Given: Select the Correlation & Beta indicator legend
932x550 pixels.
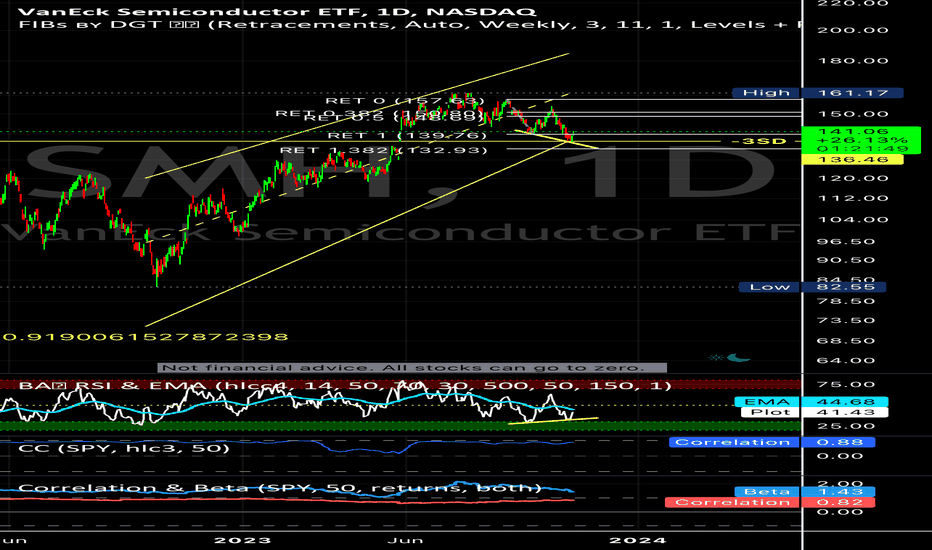Looking at the screenshot, I should 279,488.
